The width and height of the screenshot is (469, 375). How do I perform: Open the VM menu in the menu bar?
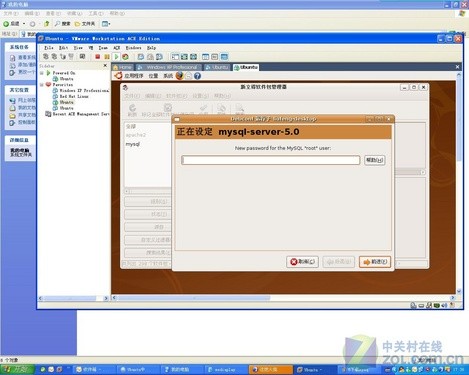(x=91, y=48)
